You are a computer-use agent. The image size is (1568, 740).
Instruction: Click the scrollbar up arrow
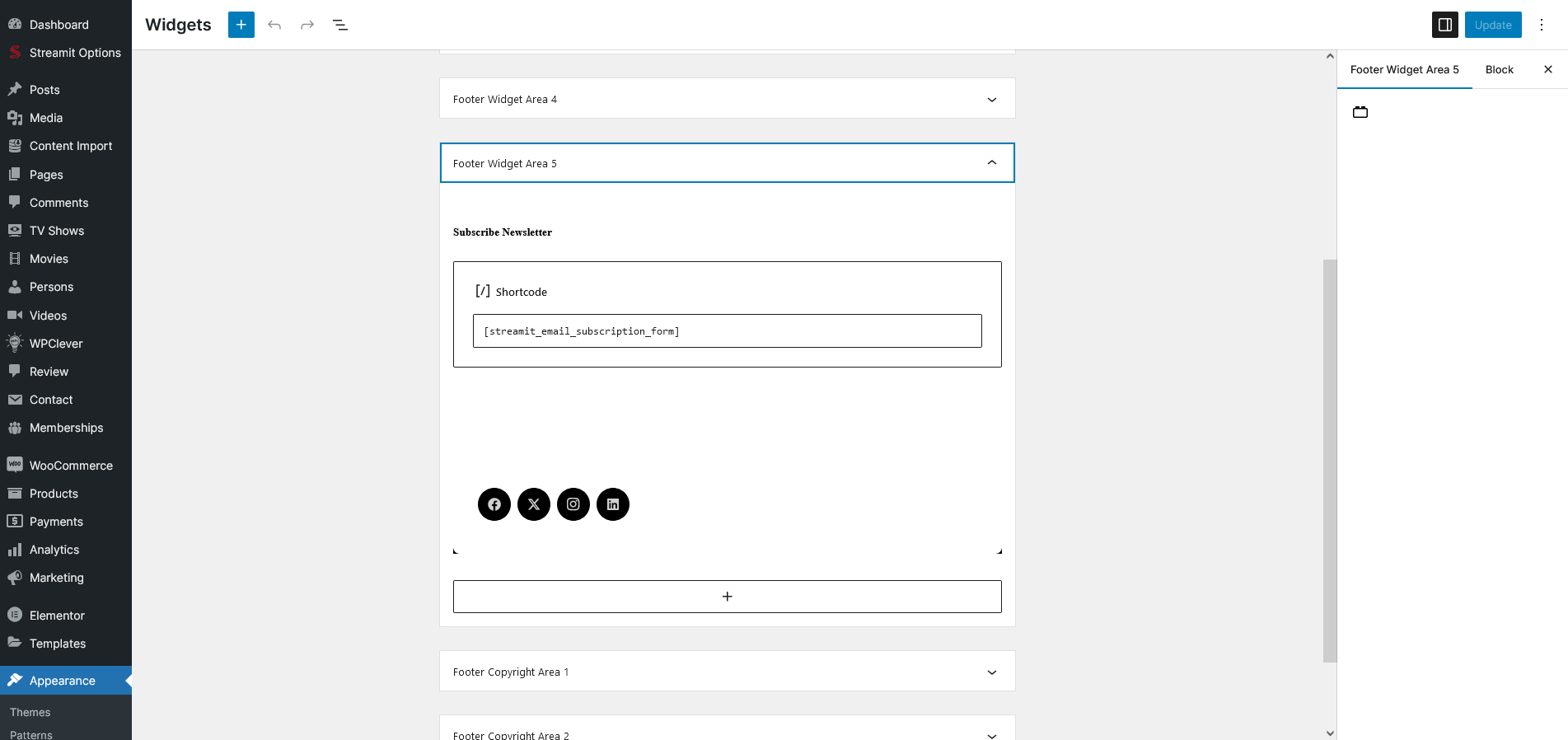pyautogui.click(x=1330, y=56)
